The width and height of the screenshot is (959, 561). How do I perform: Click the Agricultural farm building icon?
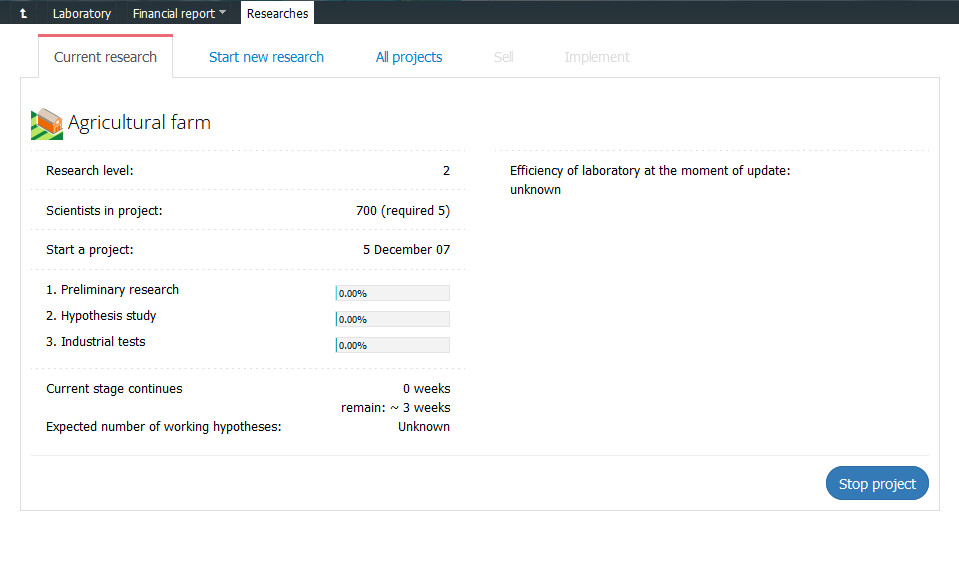47,124
